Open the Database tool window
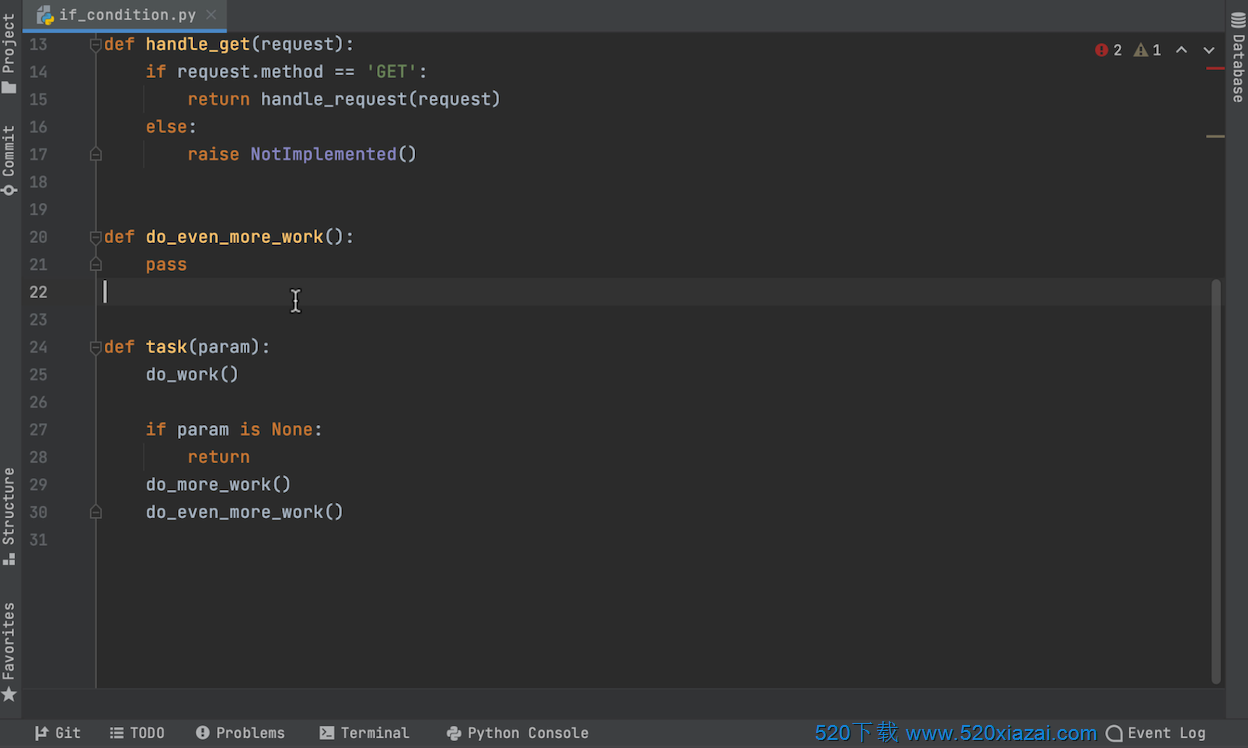 [x=1238, y=58]
